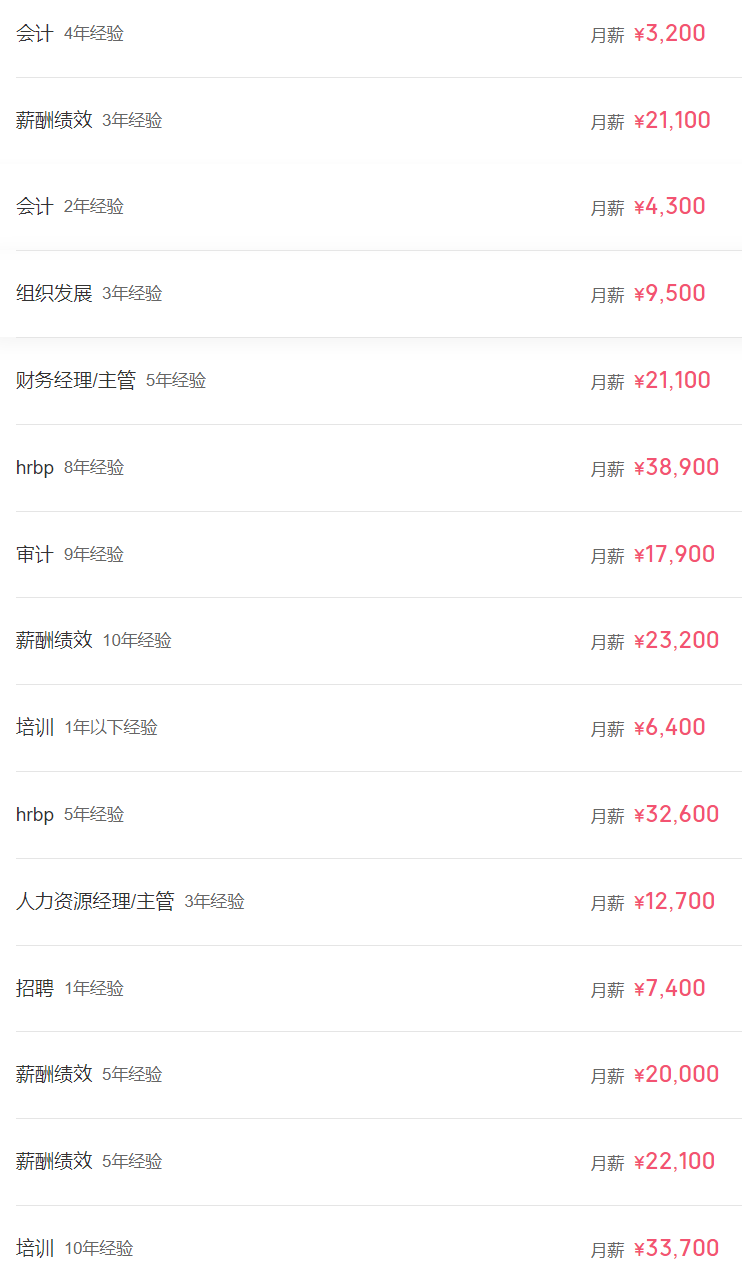Select the 会计 2年经验 listing
The image size is (742, 1278).
[x=35, y=207]
